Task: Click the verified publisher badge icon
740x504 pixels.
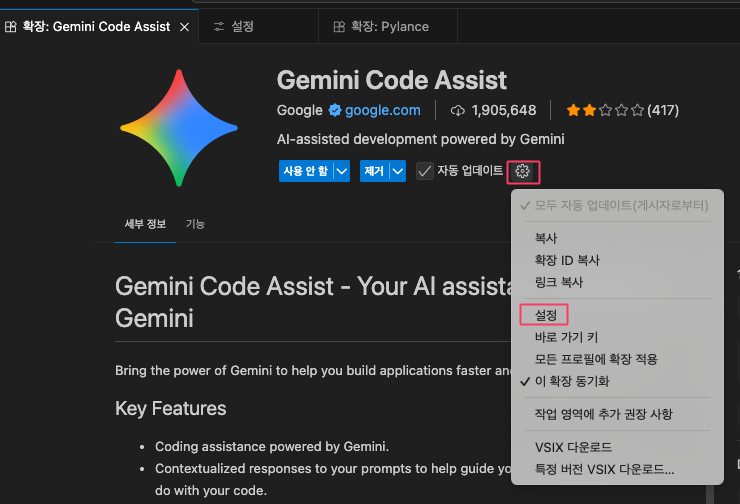Action: [x=335, y=110]
